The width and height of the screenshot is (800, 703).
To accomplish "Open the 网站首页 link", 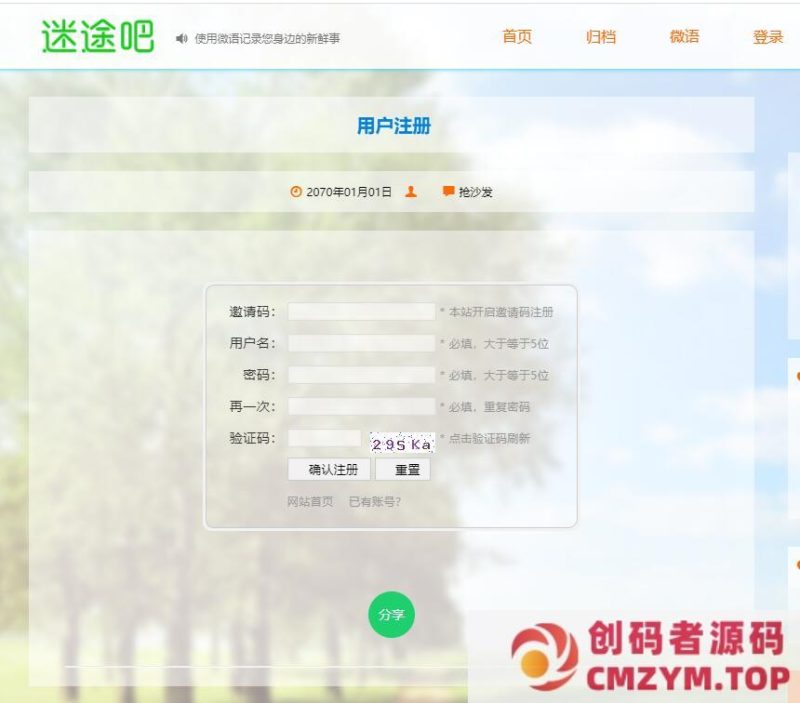I will [x=309, y=501].
